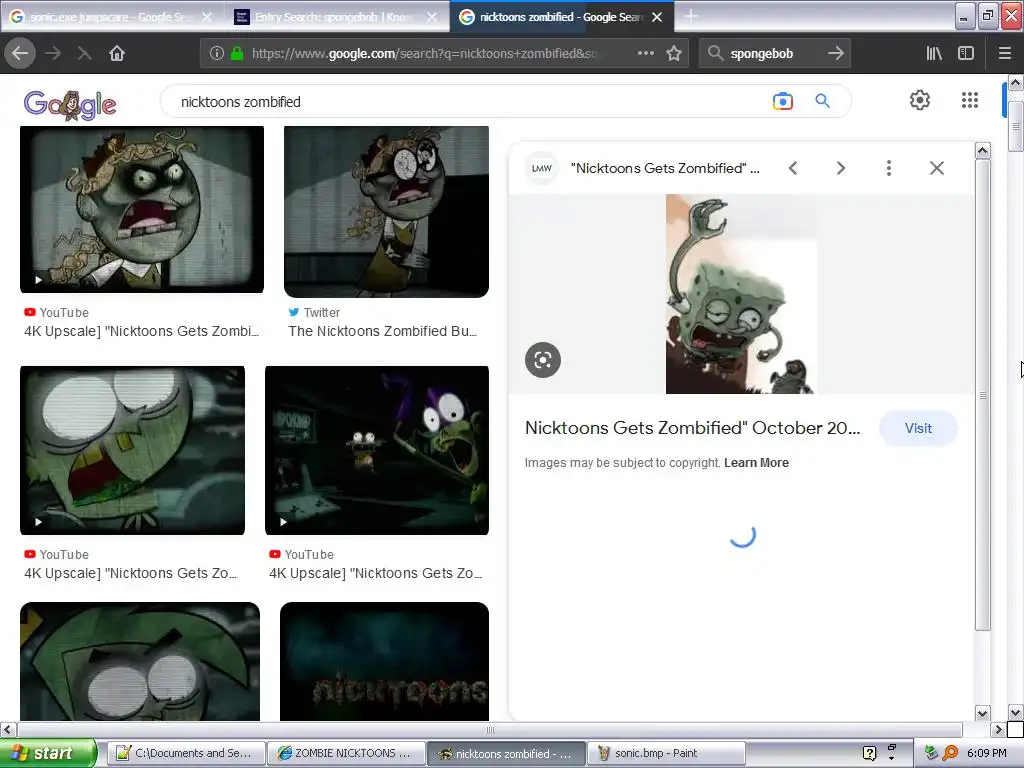Switch to C:\Documents and Se... taskbar window
This screenshot has width=1024, height=768.
click(x=186, y=753)
